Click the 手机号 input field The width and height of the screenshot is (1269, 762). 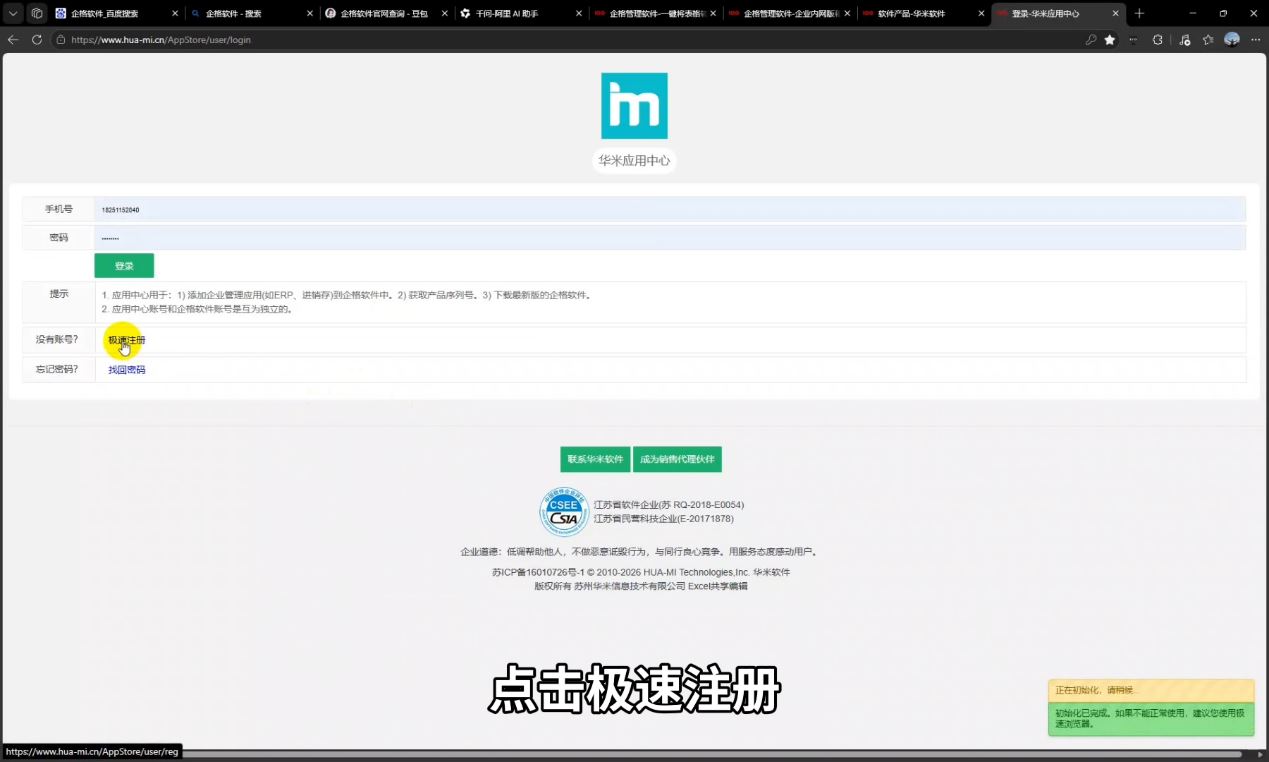click(670, 209)
